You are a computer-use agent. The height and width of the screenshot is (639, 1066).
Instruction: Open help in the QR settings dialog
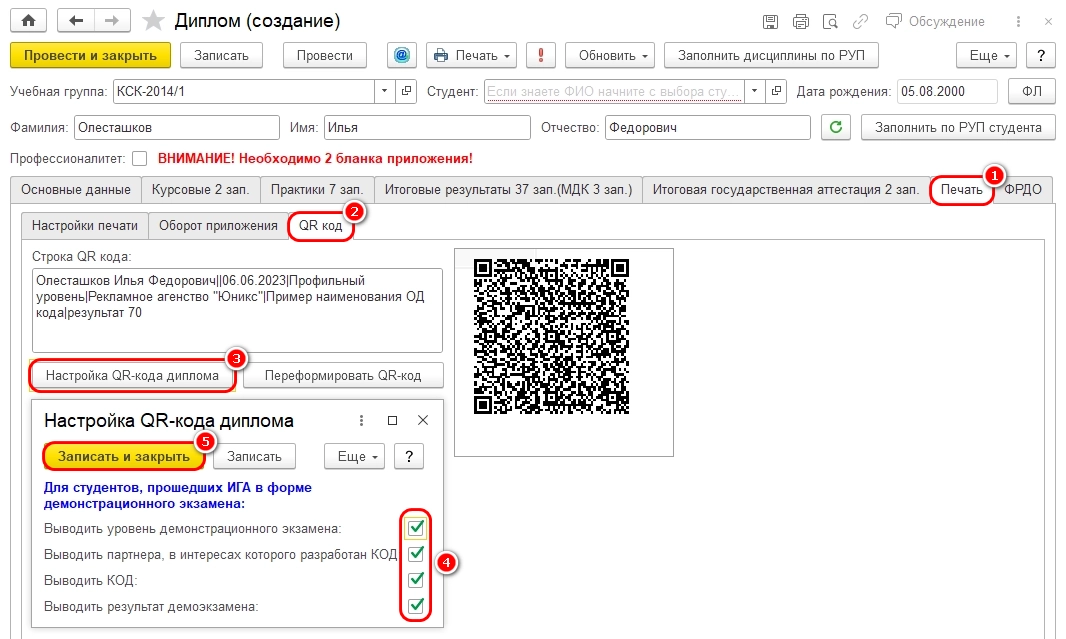coord(409,456)
